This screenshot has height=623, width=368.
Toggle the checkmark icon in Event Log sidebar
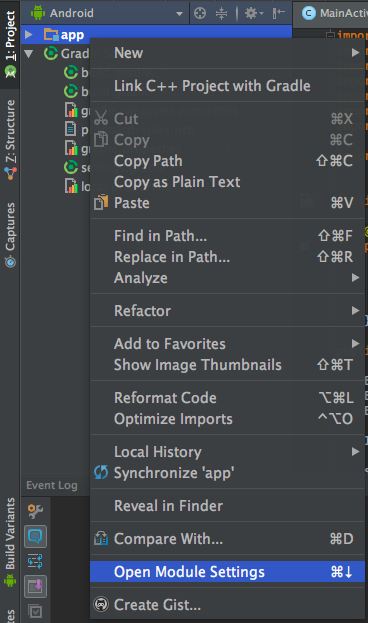click(x=35, y=611)
